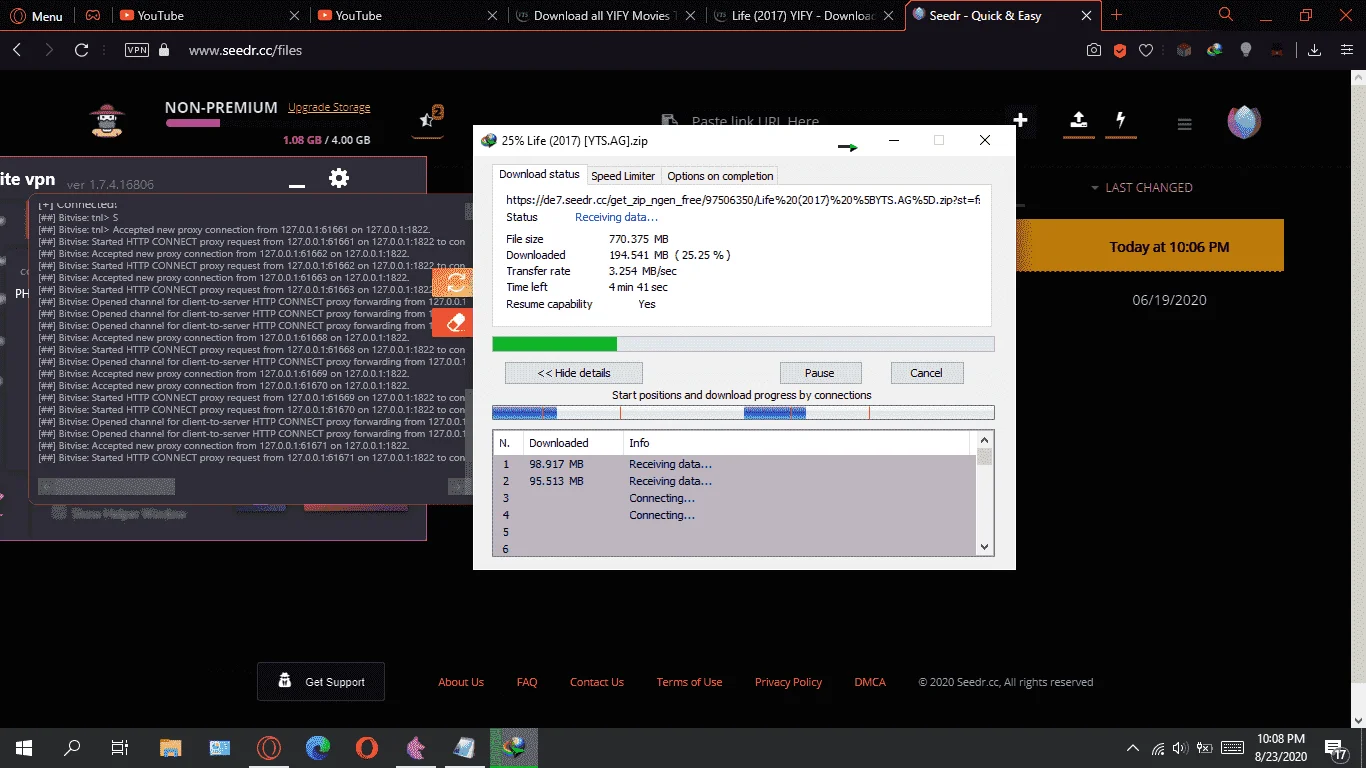
Task: Click the Downloaded column header
Action: [572, 442]
